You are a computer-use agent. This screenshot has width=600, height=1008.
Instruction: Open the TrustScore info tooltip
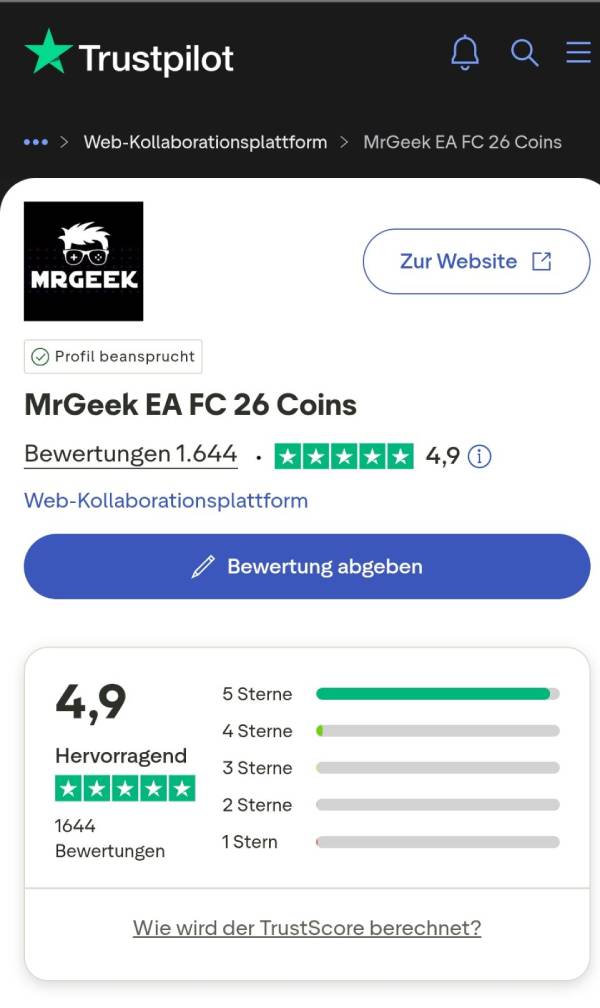tap(479, 456)
